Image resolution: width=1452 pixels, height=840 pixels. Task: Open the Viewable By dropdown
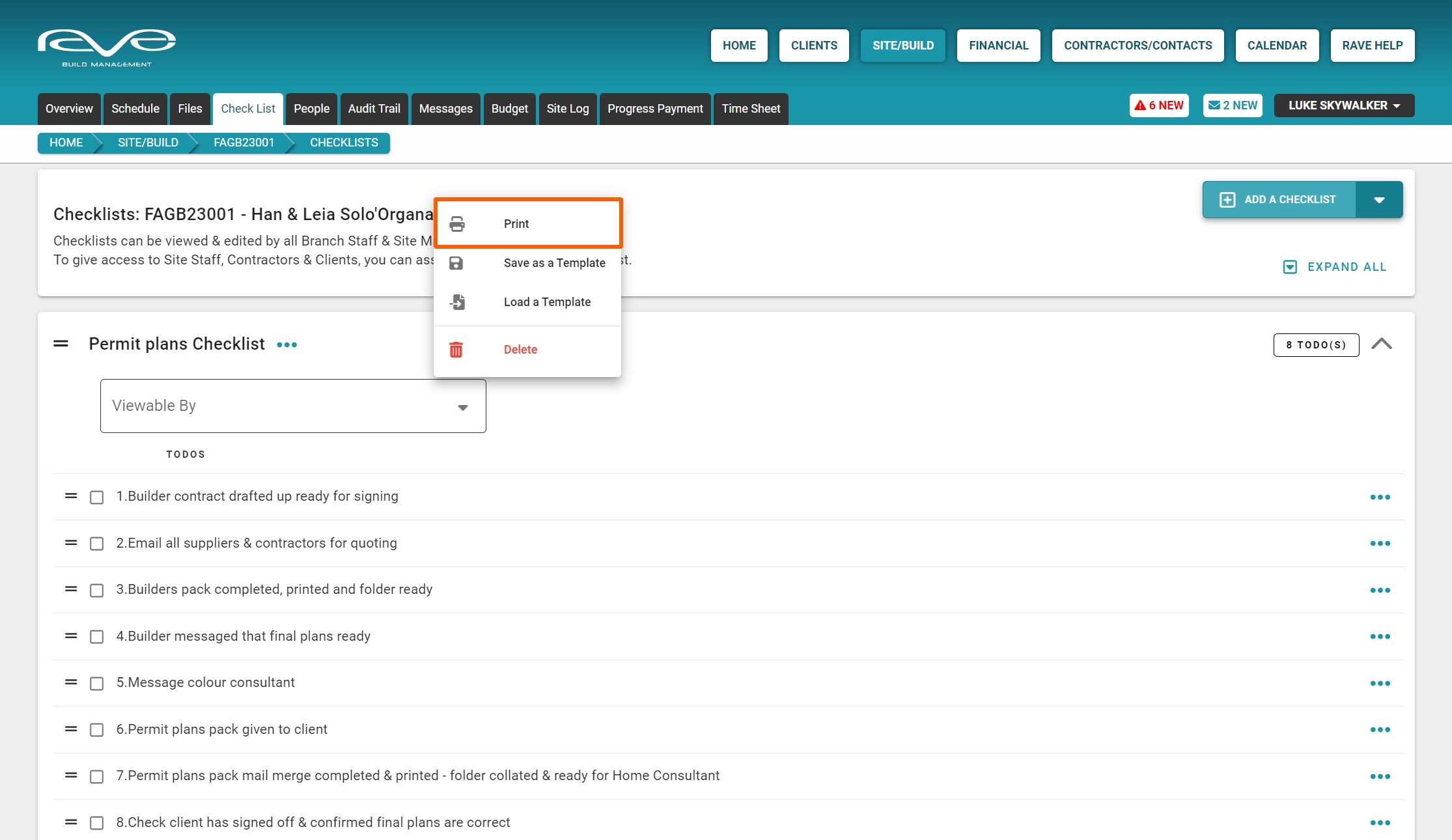pyautogui.click(x=293, y=406)
